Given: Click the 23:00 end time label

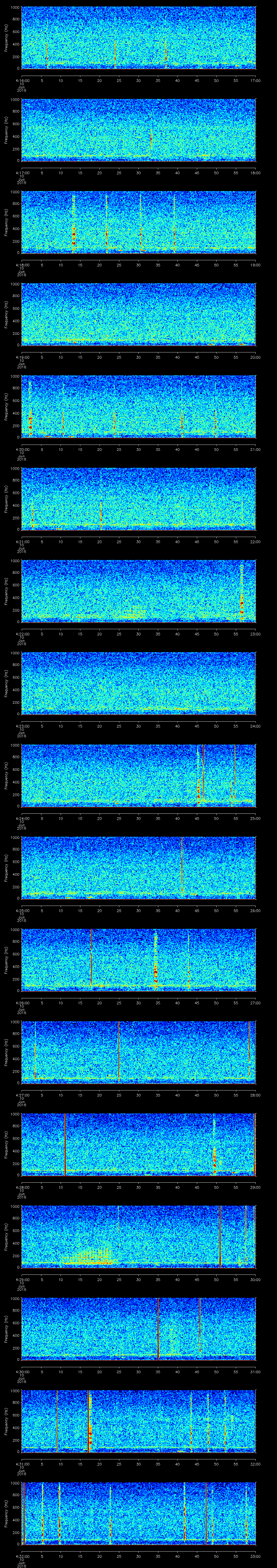Looking at the screenshot, I should coord(255,634).
